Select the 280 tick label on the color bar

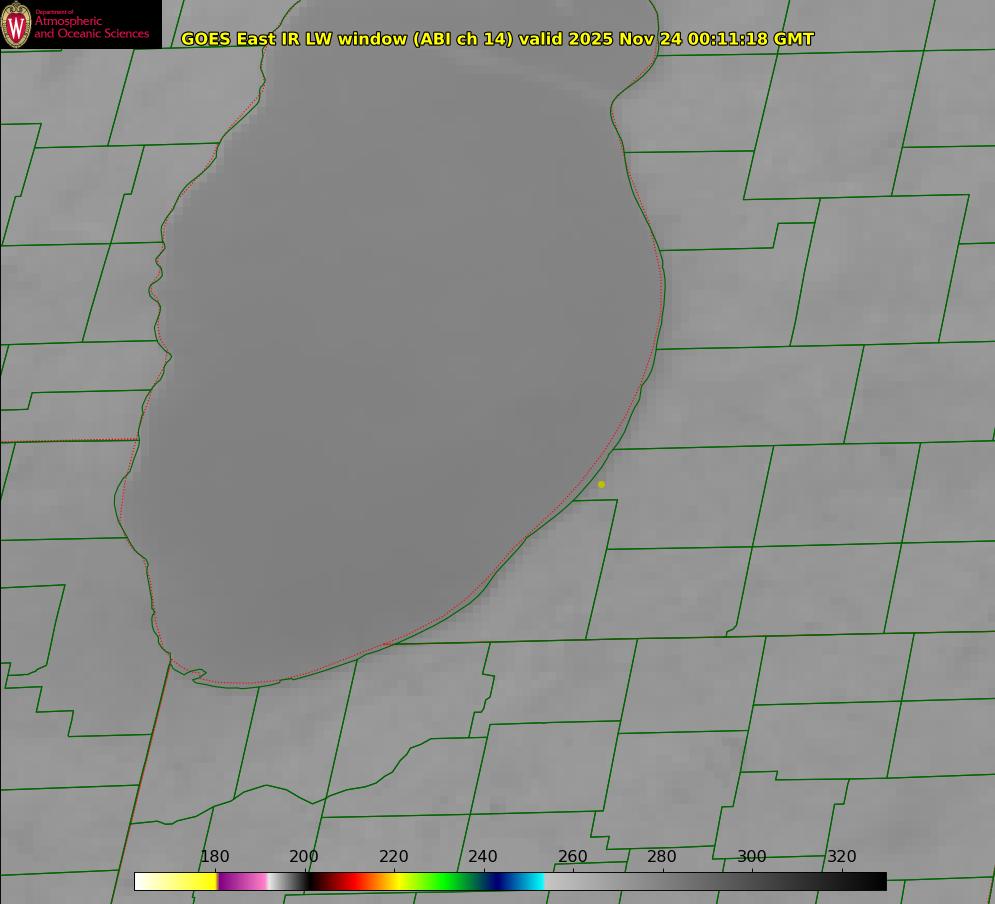(x=662, y=857)
